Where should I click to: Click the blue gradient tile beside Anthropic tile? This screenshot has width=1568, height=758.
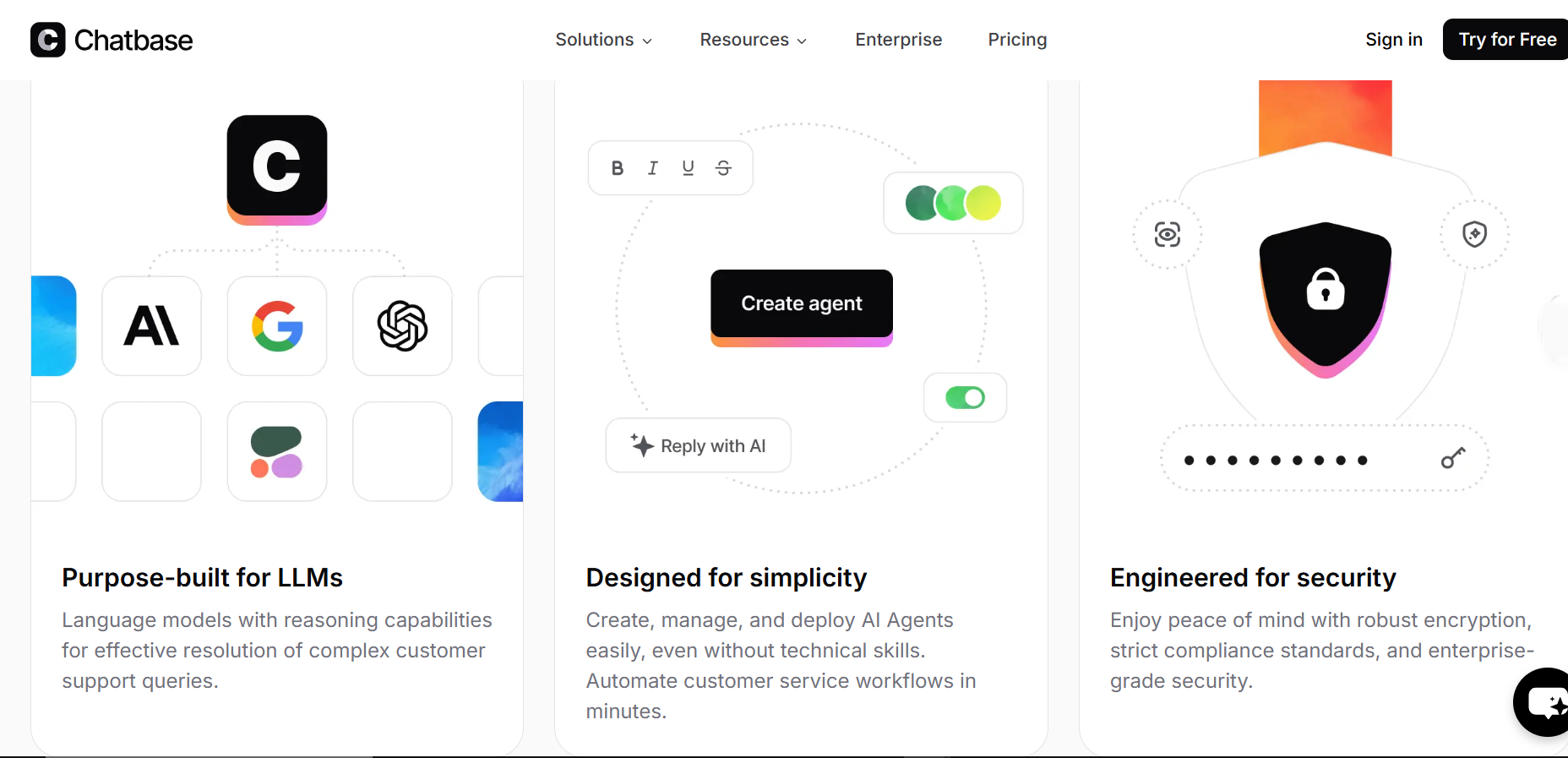click(54, 326)
